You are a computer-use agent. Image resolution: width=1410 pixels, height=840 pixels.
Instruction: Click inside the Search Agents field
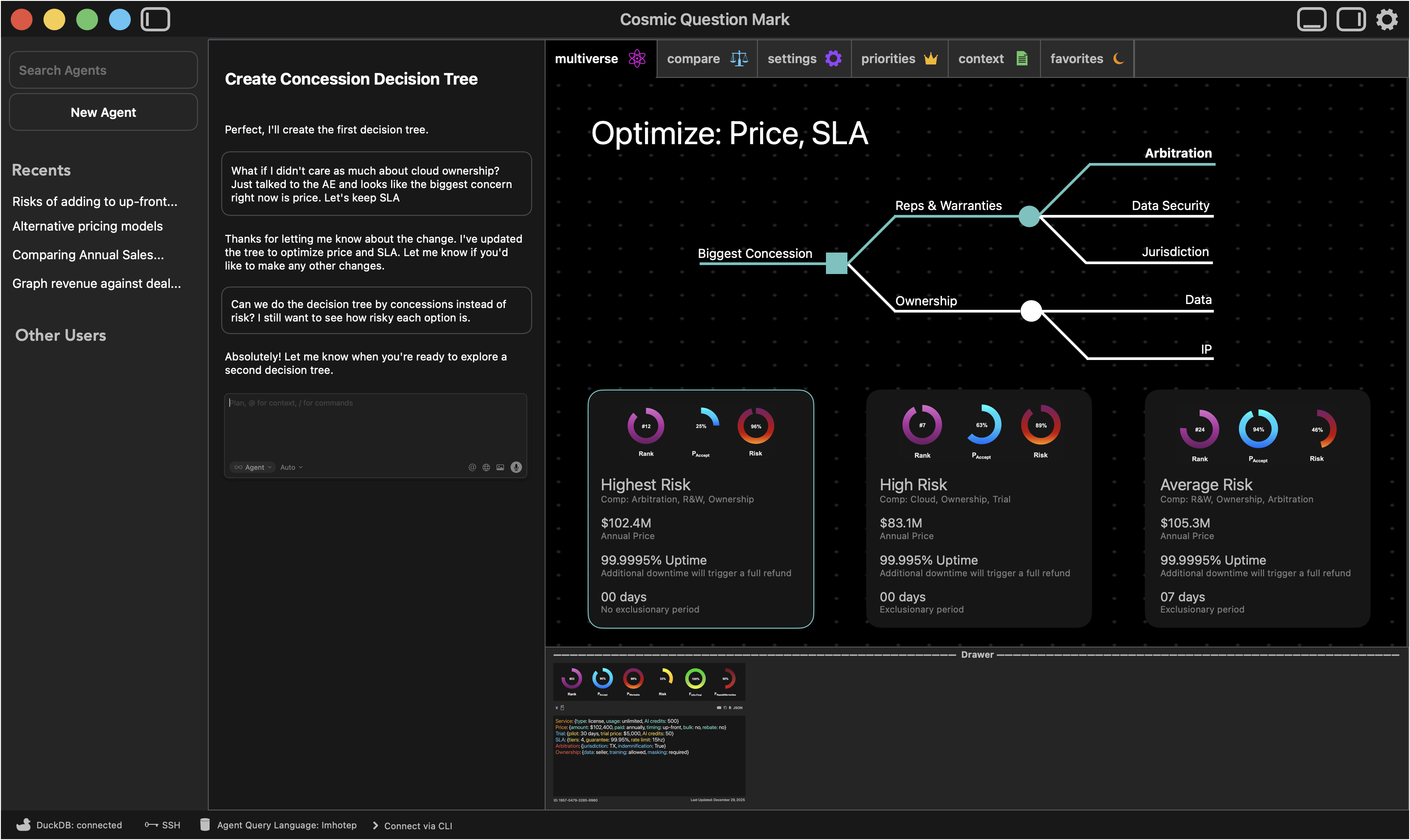coord(103,69)
